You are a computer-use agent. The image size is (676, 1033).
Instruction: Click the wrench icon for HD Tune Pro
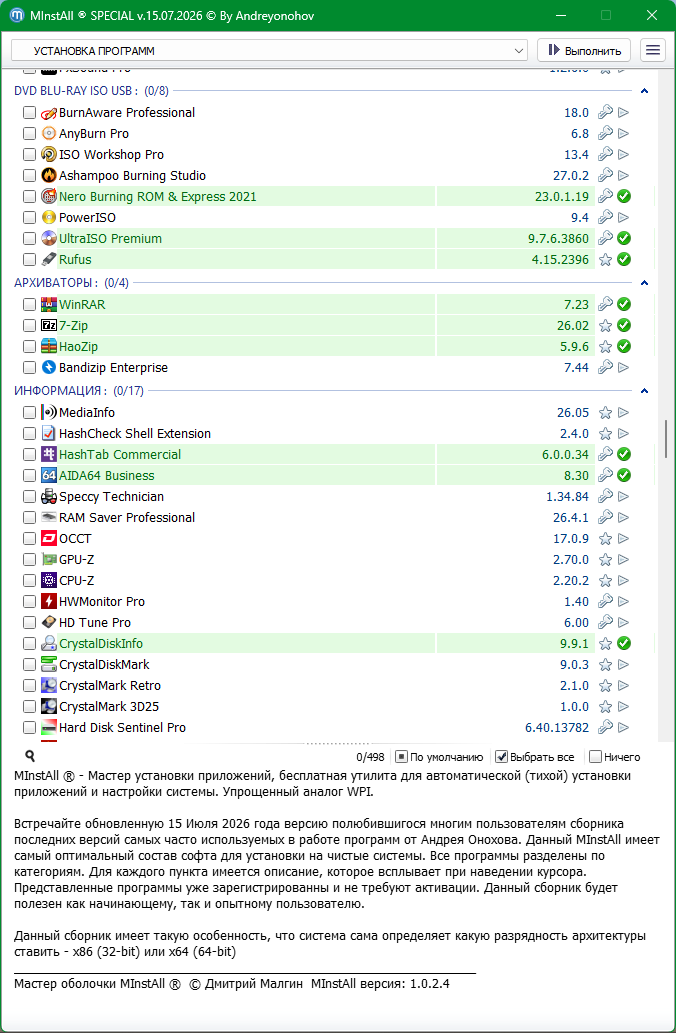[x=605, y=623]
